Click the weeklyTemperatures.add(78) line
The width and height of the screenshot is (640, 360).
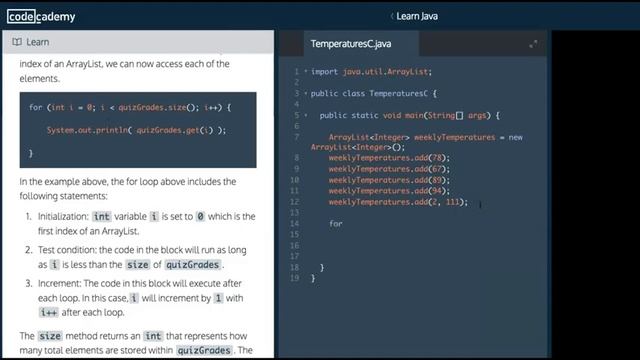[389, 158]
